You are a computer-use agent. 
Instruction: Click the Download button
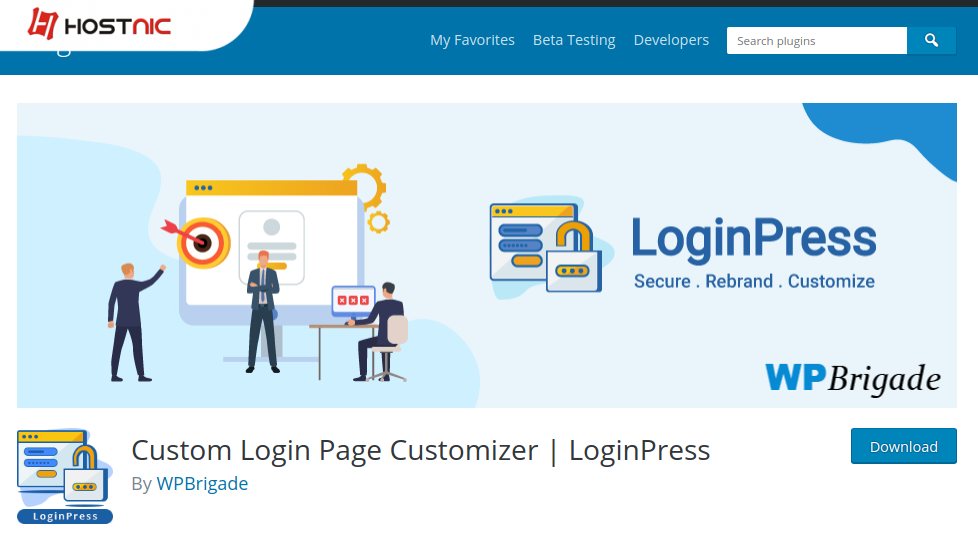903,446
